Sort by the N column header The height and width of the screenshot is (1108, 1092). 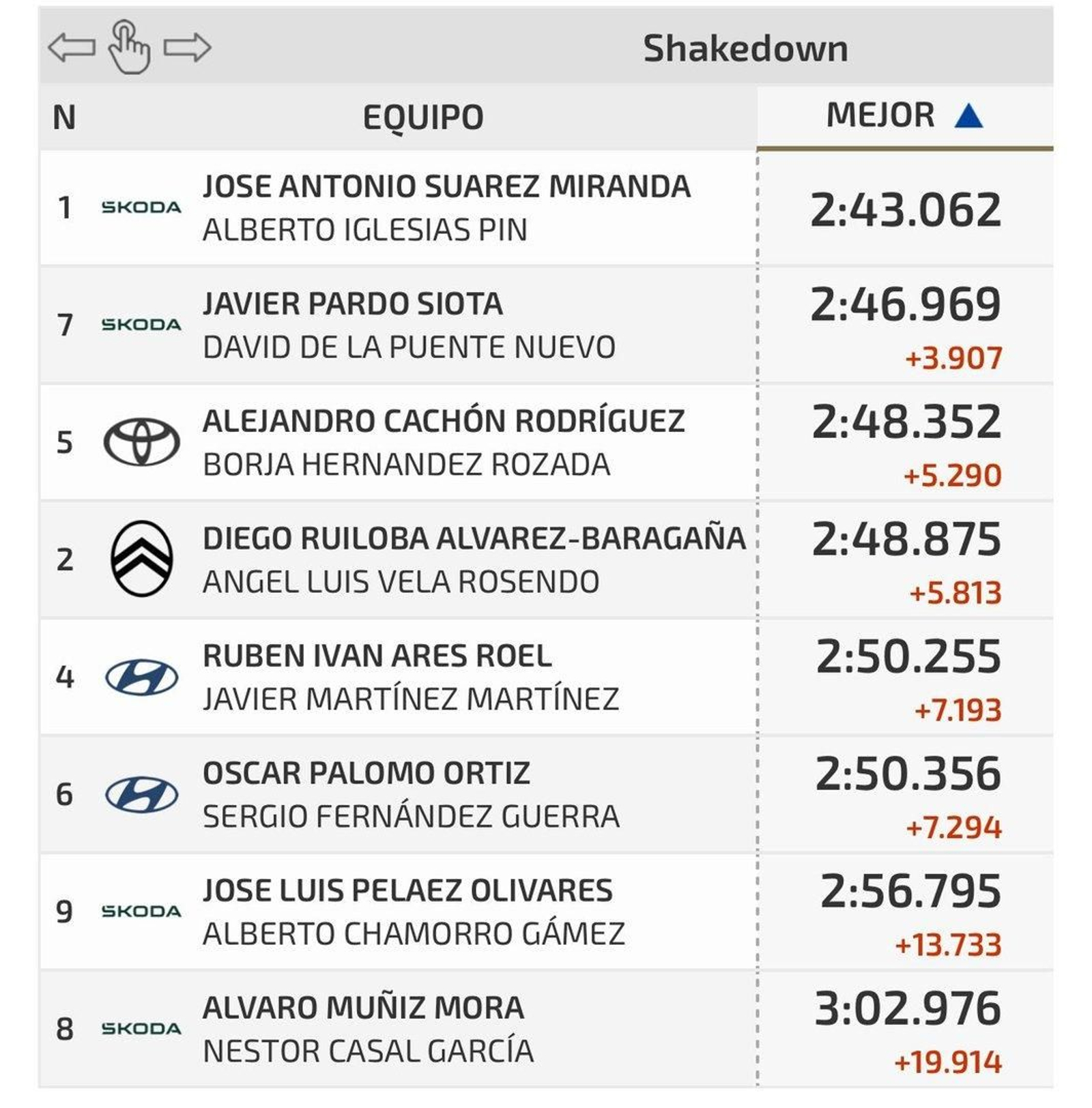[x=64, y=117]
